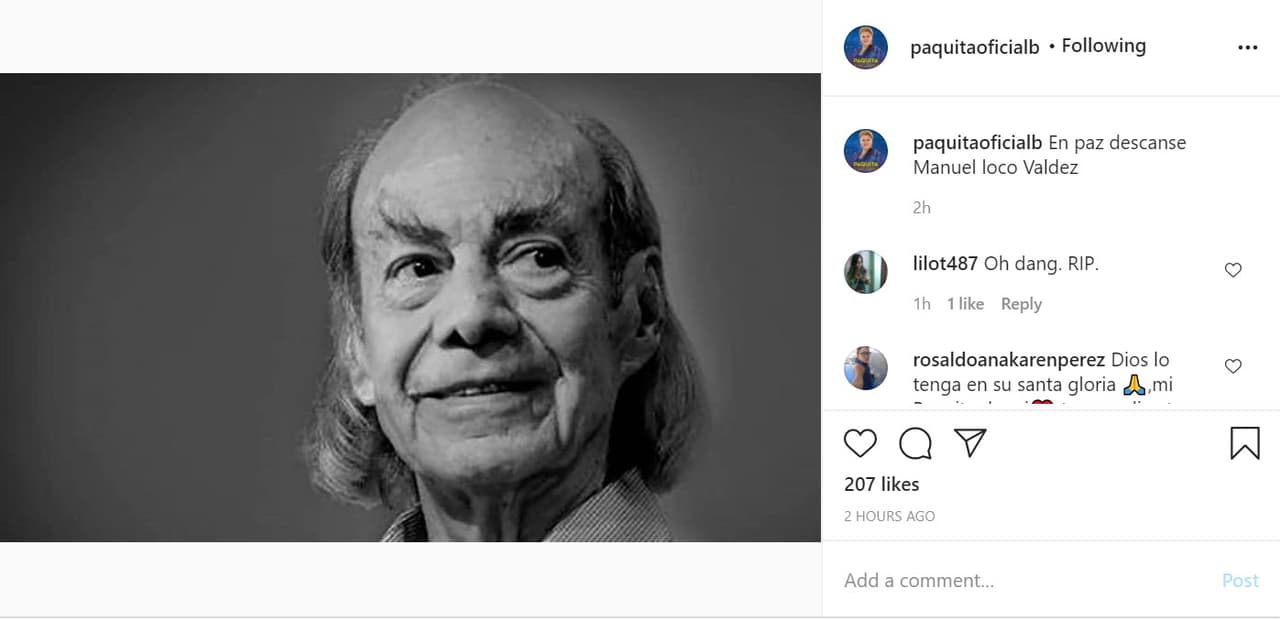Like lilot487's comment
1280x619 pixels.
click(1233, 270)
